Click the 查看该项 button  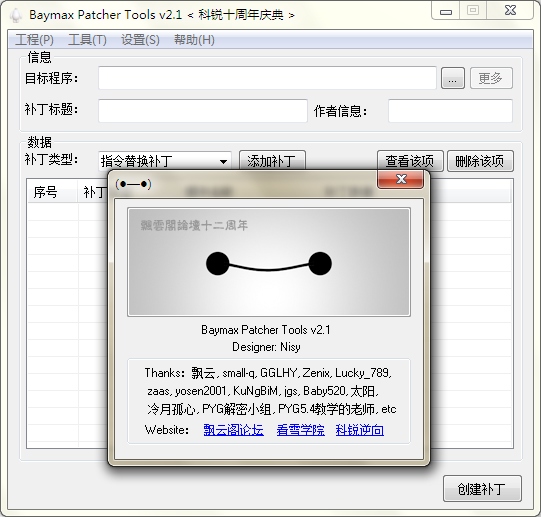(x=410, y=160)
